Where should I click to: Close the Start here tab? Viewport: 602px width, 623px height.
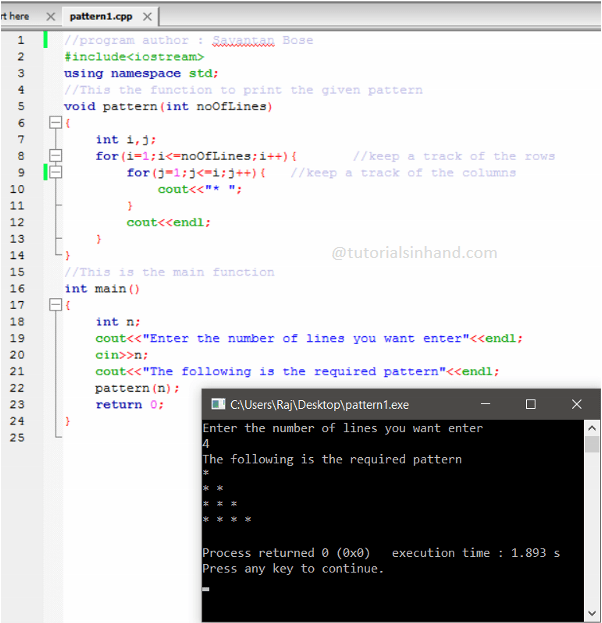50,17
